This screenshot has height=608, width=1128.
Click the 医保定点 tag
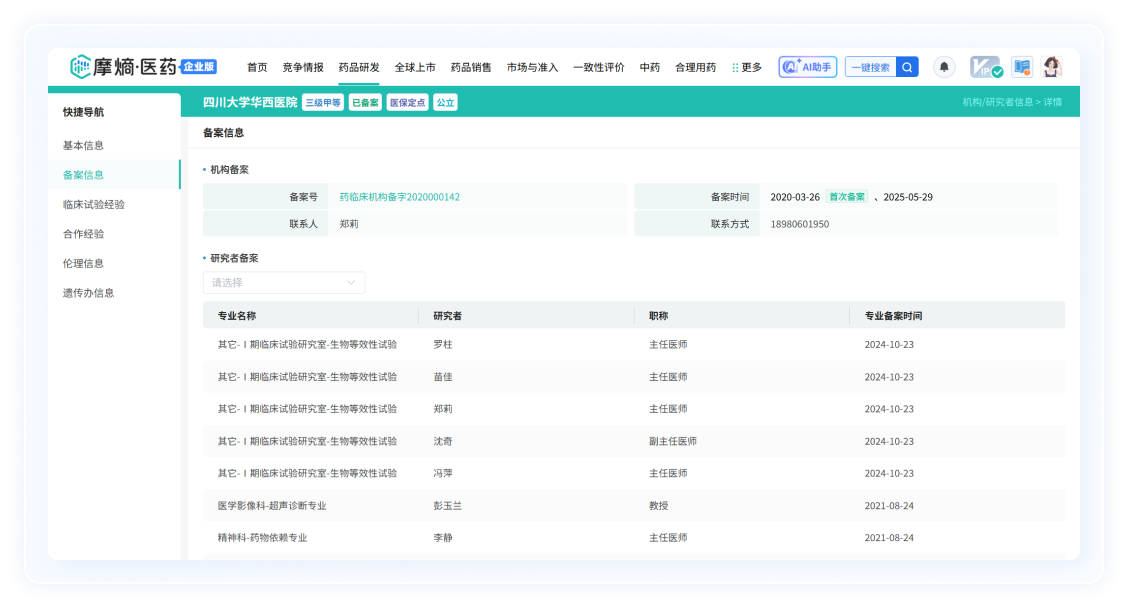point(408,102)
